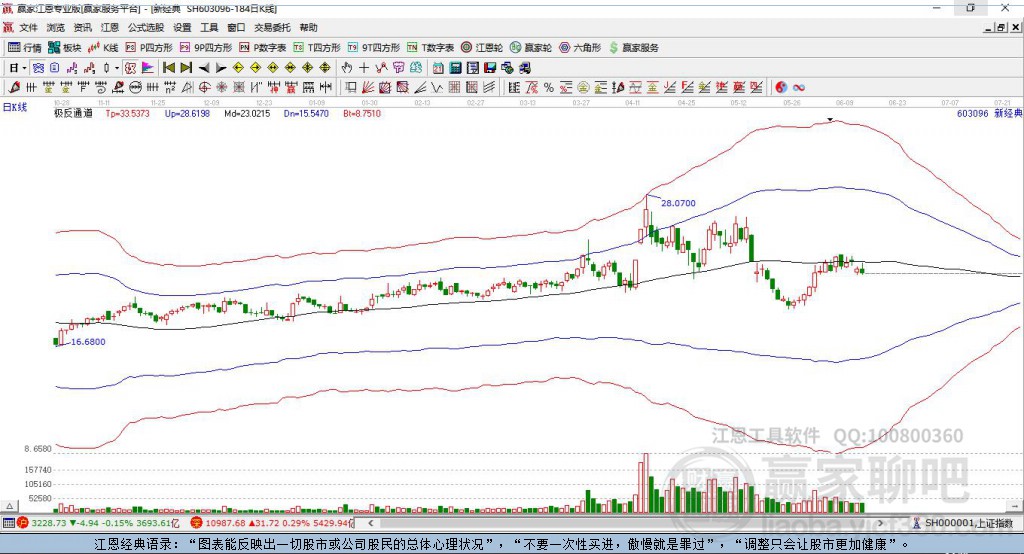Click the scroll-left arrow on bottom scrollbar

[x=371, y=523]
